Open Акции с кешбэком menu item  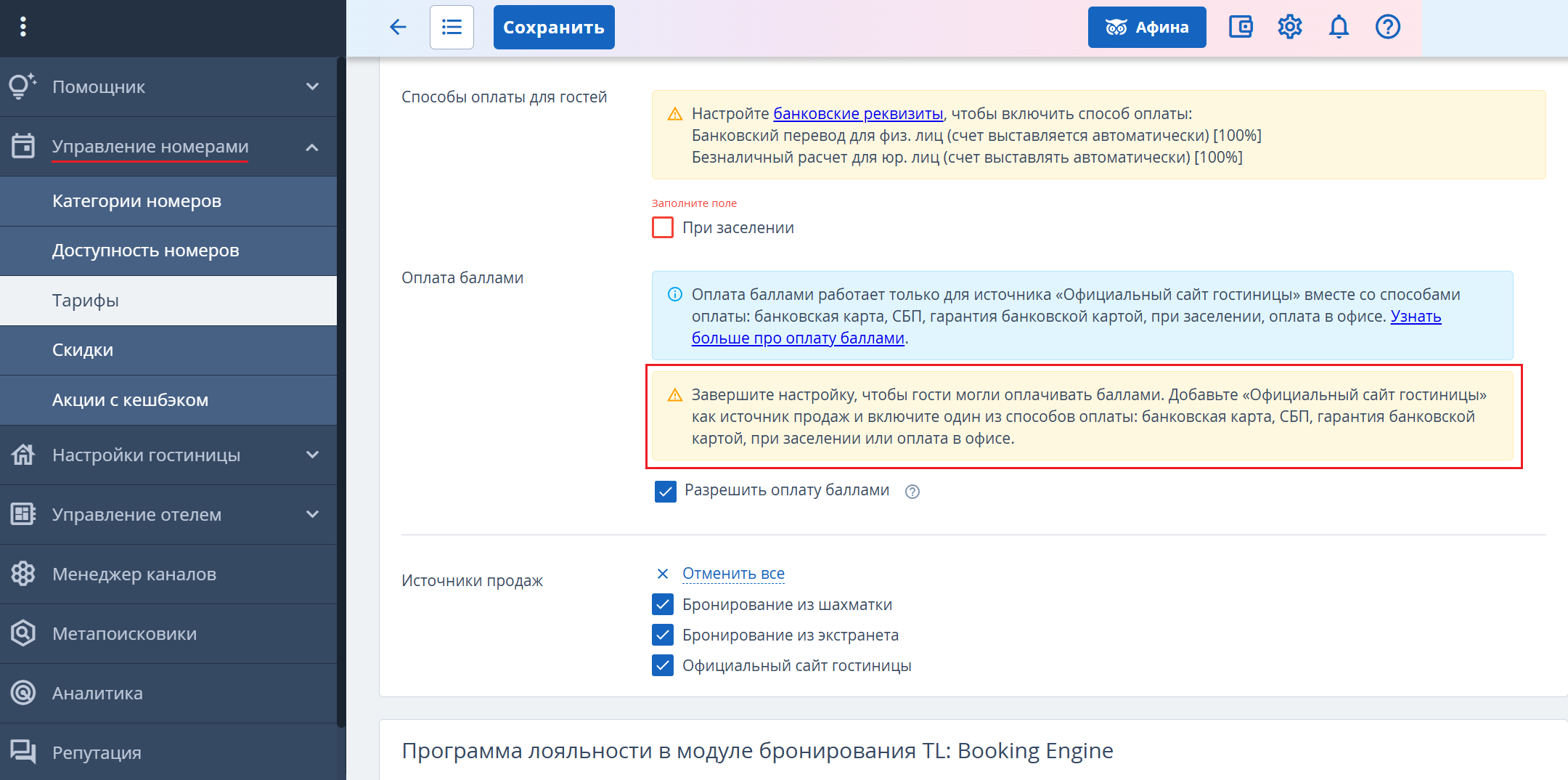point(168,400)
